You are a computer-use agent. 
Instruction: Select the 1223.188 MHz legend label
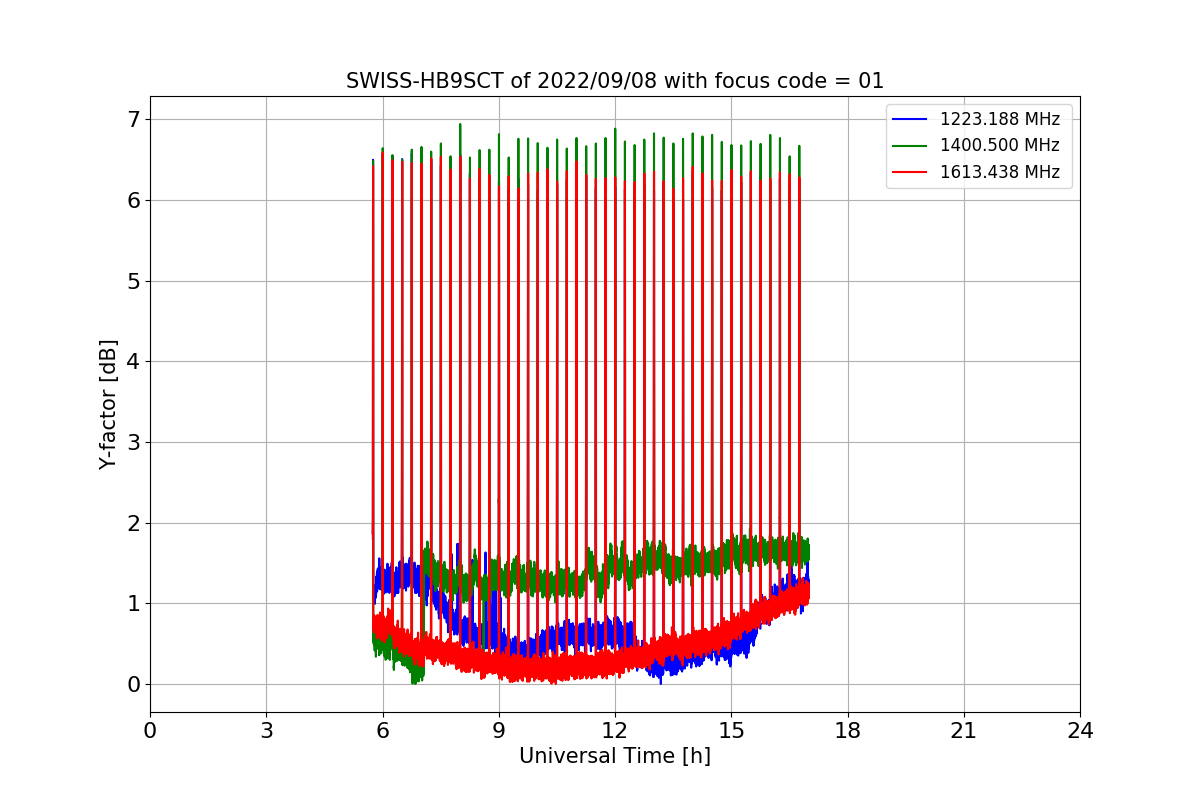point(1000,120)
